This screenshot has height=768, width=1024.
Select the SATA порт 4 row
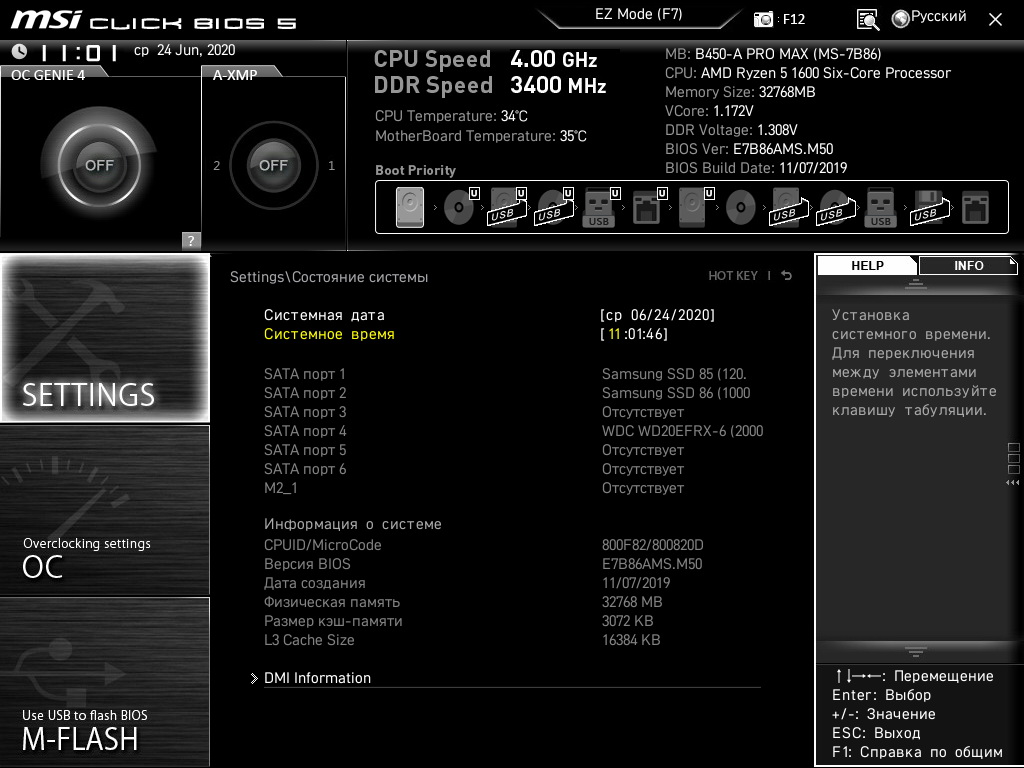point(512,430)
